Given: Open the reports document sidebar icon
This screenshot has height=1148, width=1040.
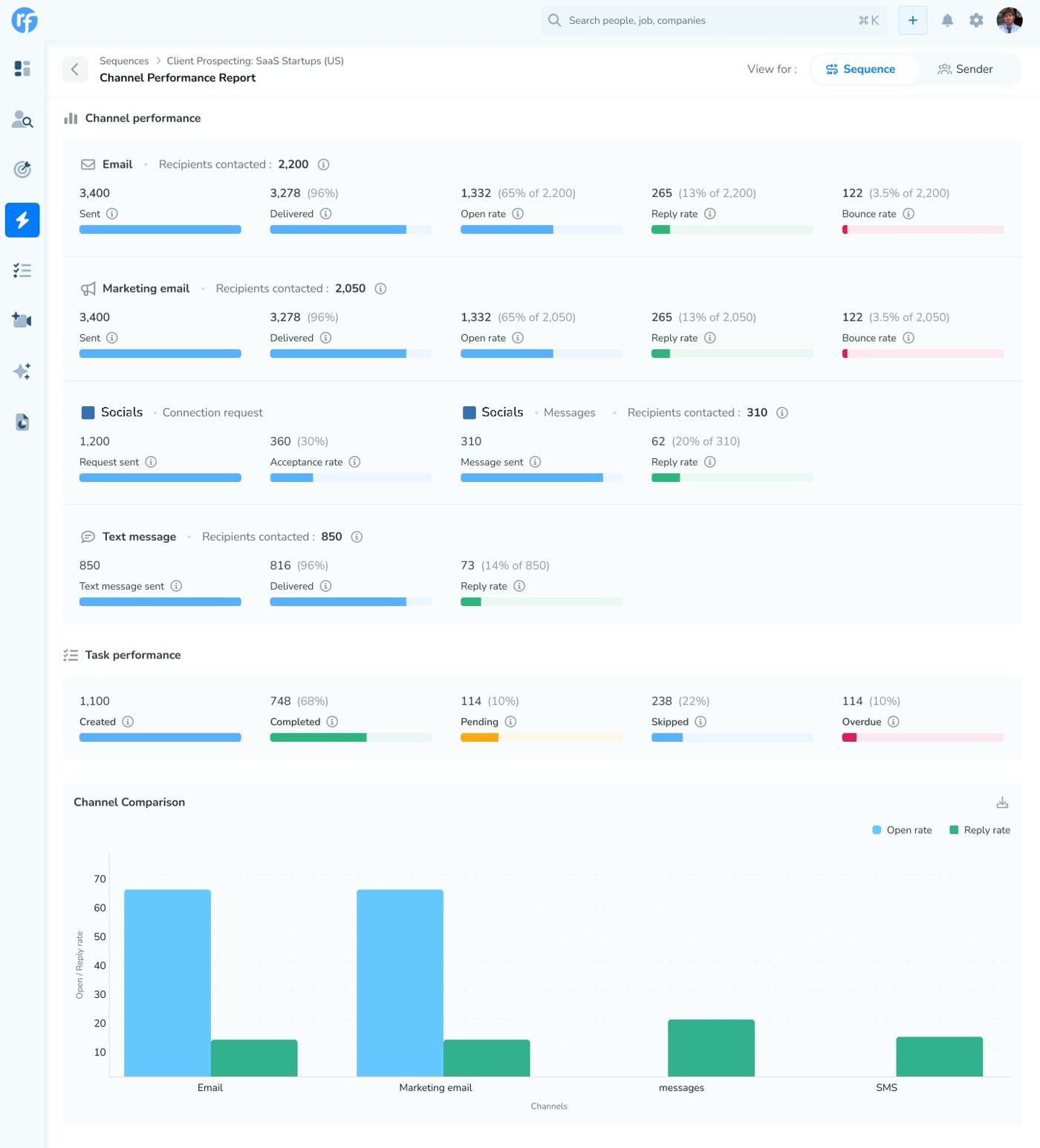Looking at the screenshot, I should tap(22, 422).
